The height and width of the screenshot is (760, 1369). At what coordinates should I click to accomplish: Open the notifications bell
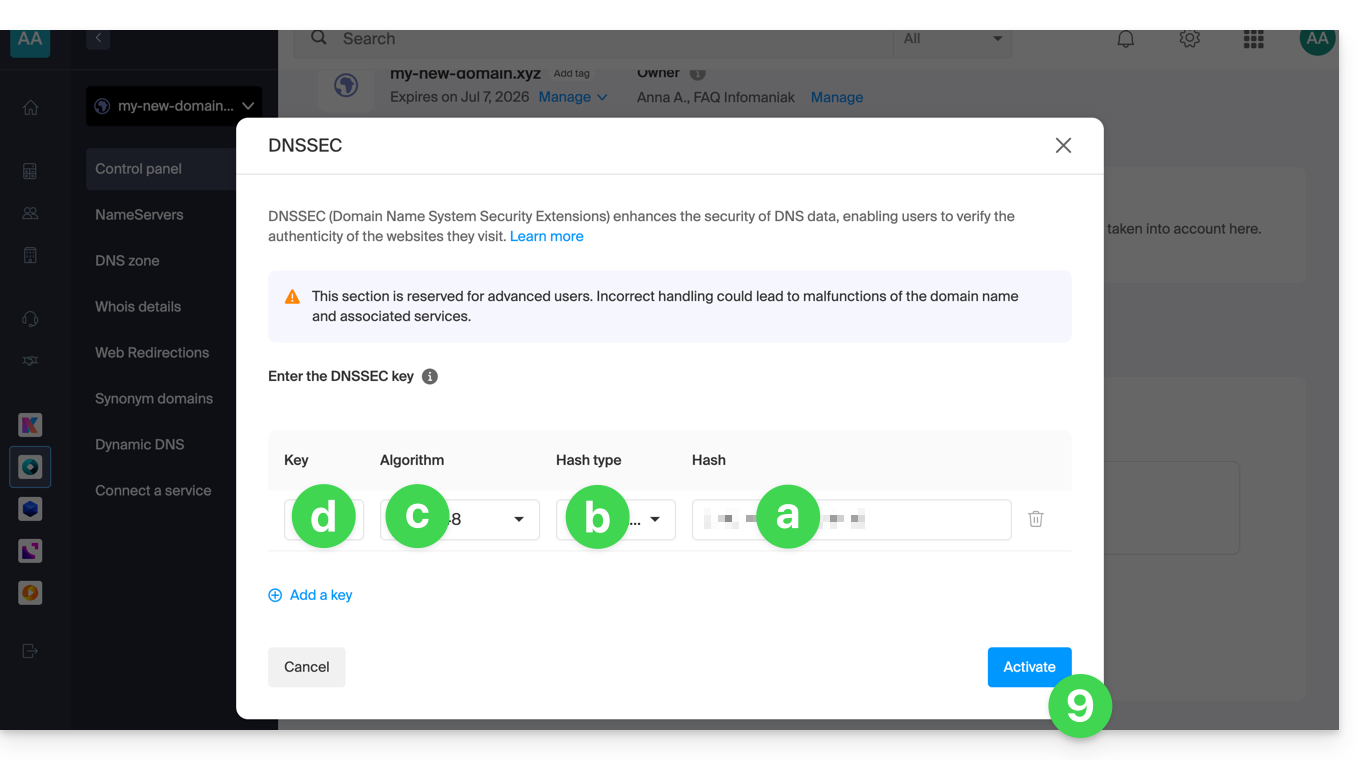coord(1126,39)
